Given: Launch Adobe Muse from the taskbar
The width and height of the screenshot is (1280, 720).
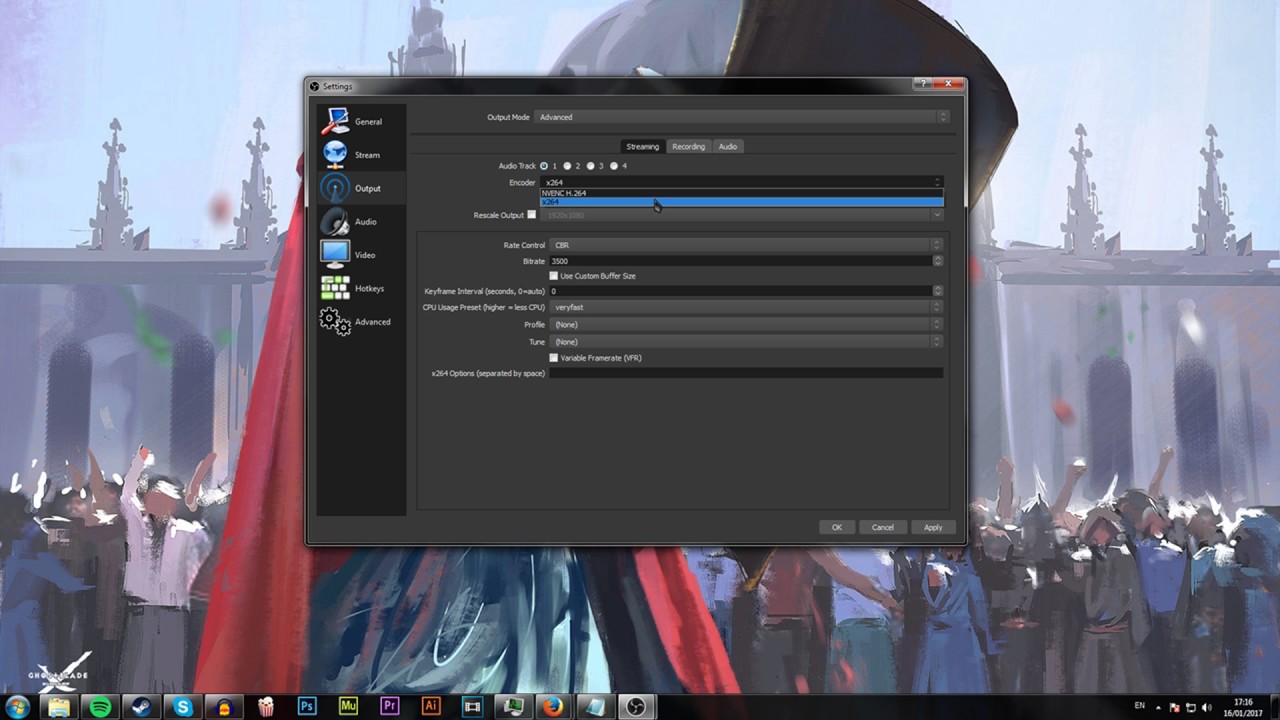Looking at the screenshot, I should [348, 706].
